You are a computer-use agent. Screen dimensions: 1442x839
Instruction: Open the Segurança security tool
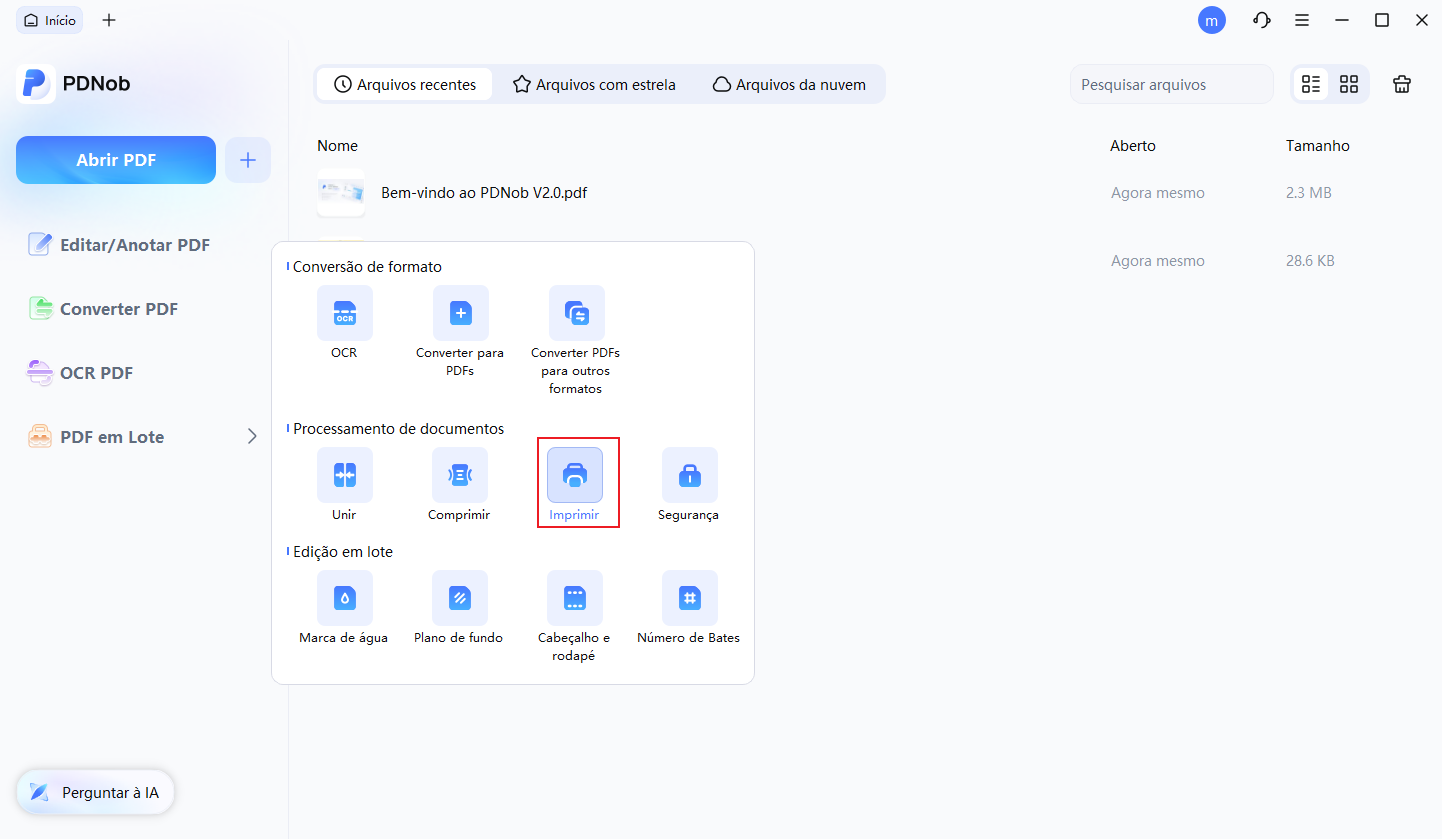(x=689, y=475)
